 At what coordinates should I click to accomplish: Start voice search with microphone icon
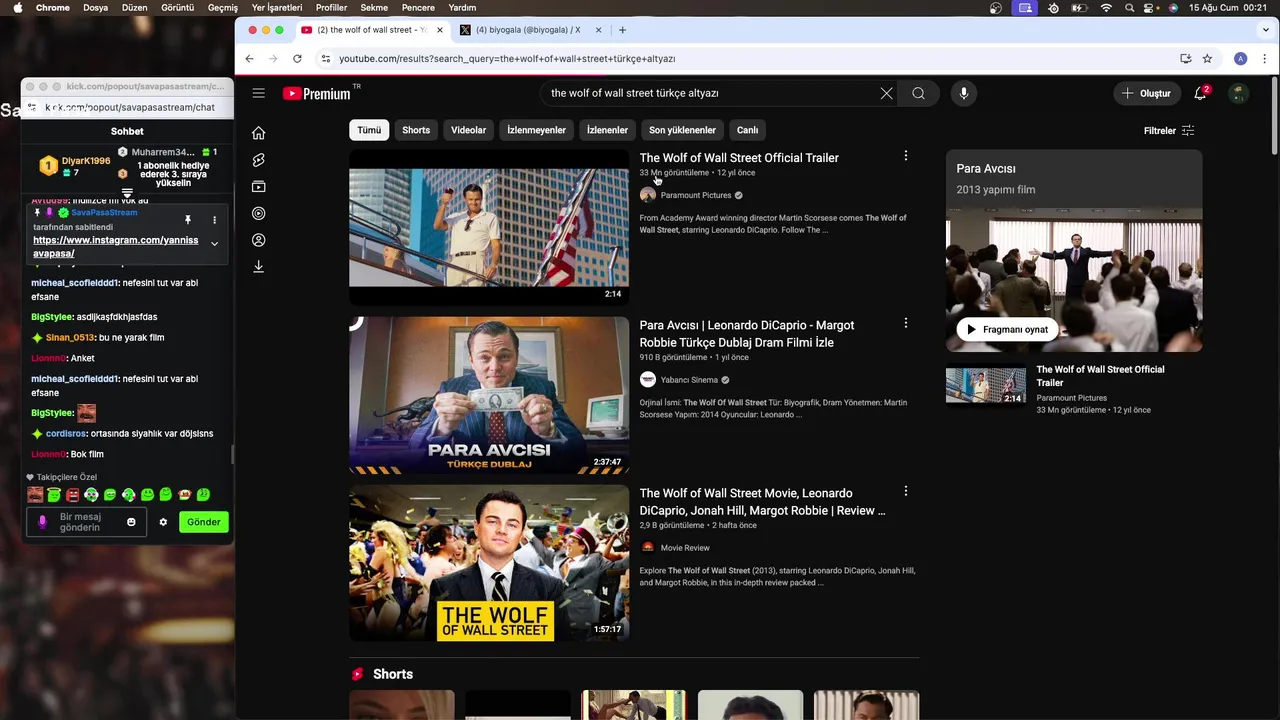(964, 93)
